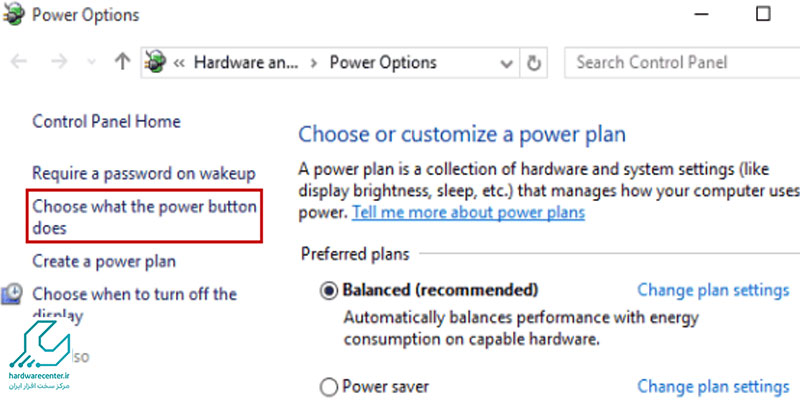This screenshot has height=400, width=800.
Task: Click the Power Options breadcrumb item
Action: click(383, 63)
